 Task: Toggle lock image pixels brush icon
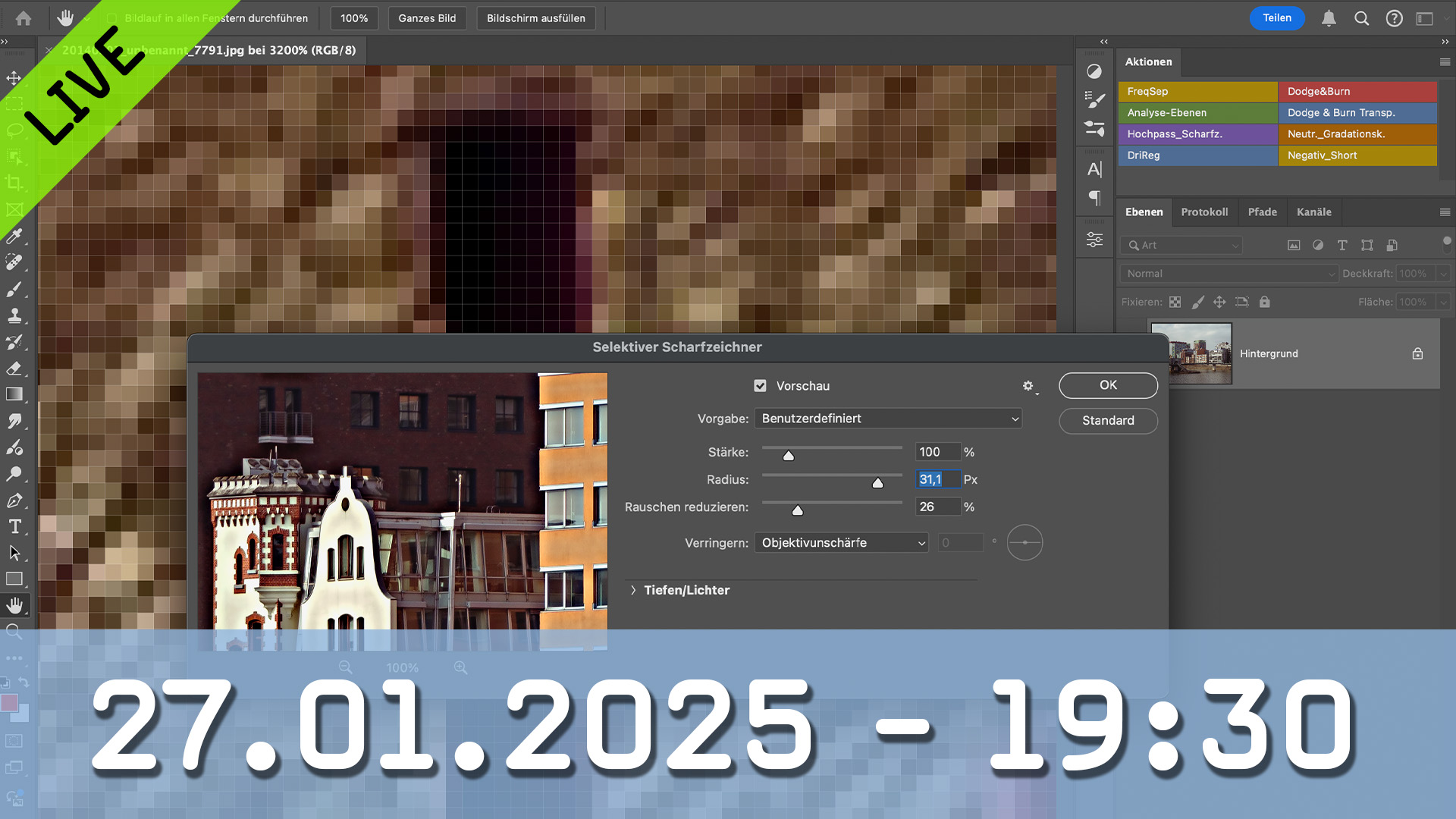pyautogui.click(x=1198, y=302)
